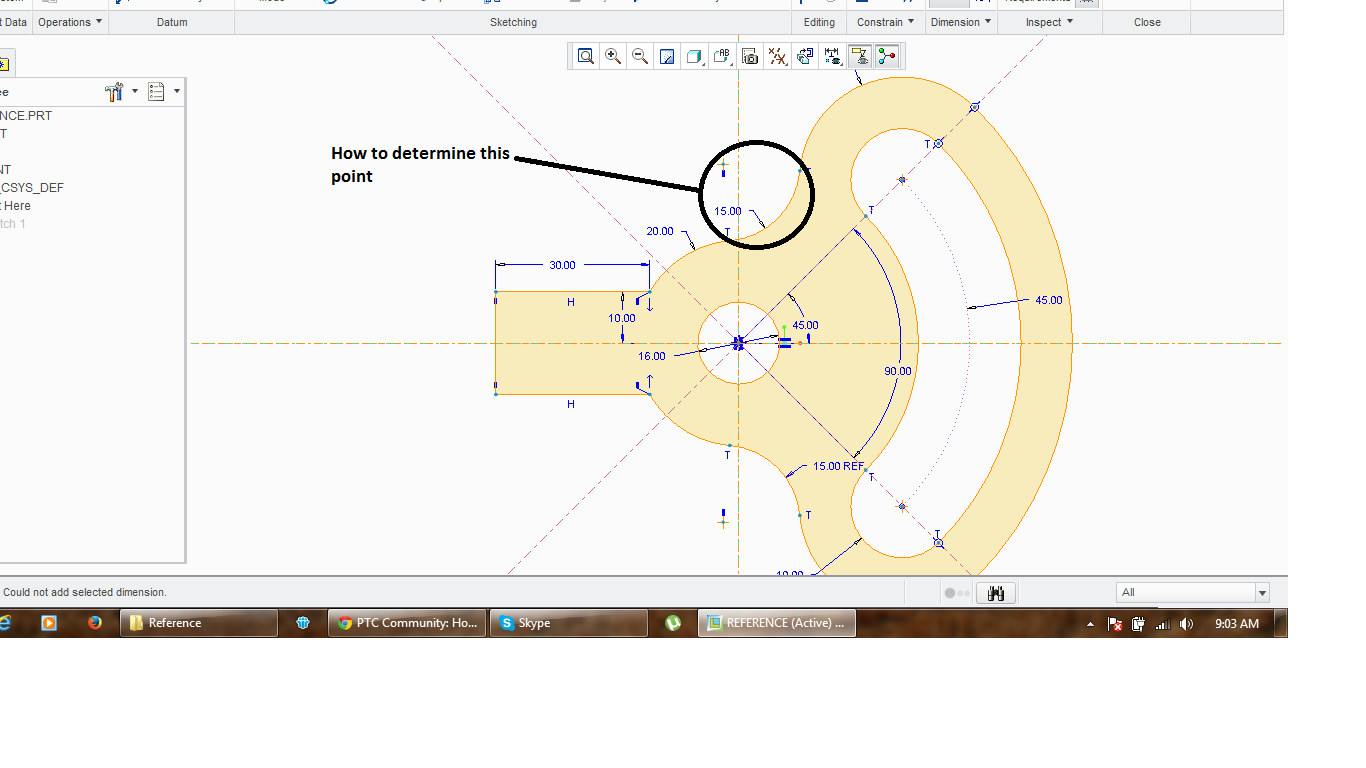Screen dimensions: 1366x768
Task: Click the network signal tray icon
Action: point(1162,624)
